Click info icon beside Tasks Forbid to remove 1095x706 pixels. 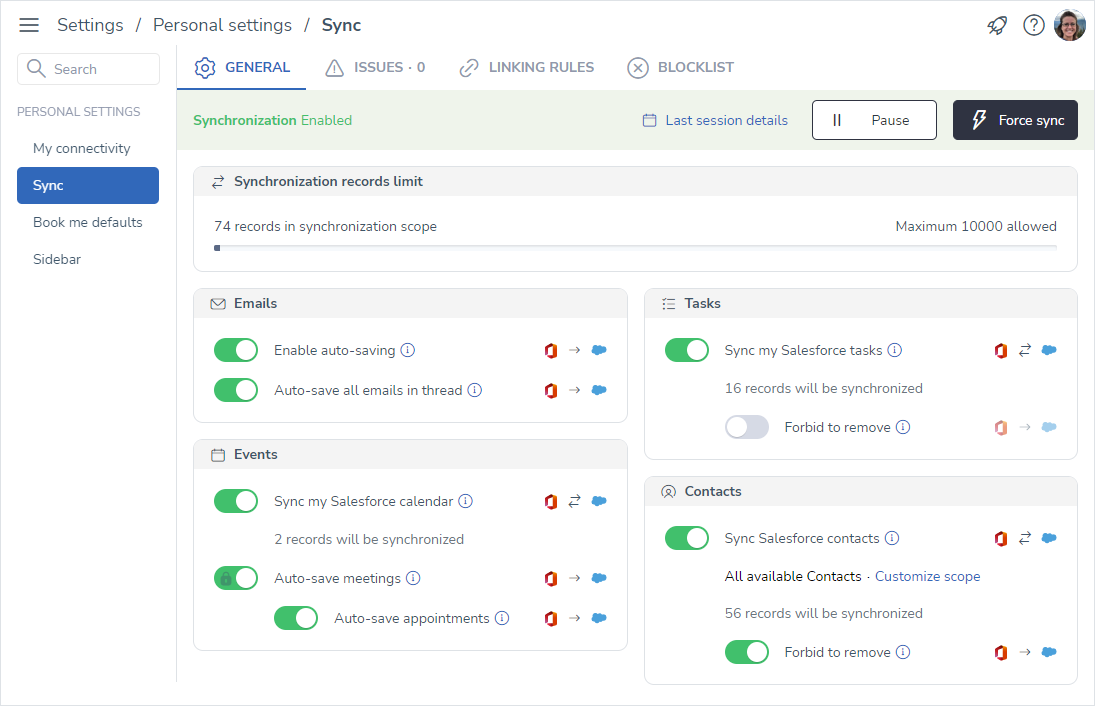[x=903, y=427]
